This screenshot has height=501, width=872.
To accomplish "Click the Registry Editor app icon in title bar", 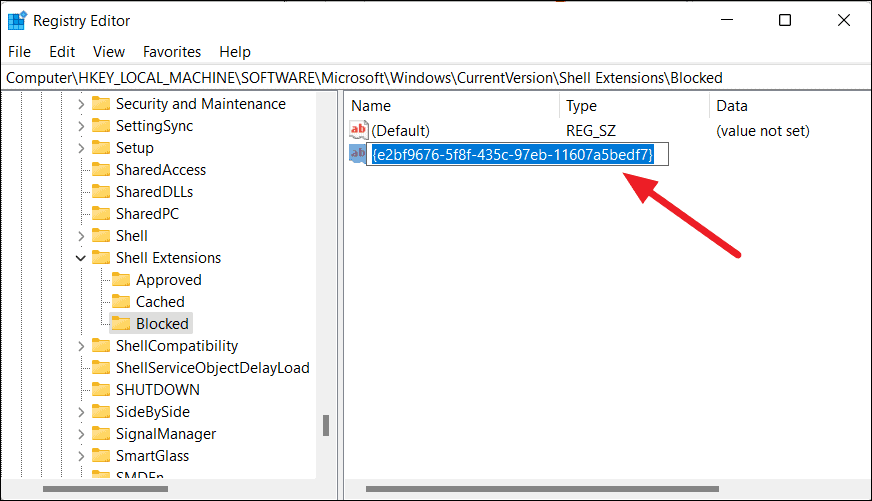I will point(17,21).
